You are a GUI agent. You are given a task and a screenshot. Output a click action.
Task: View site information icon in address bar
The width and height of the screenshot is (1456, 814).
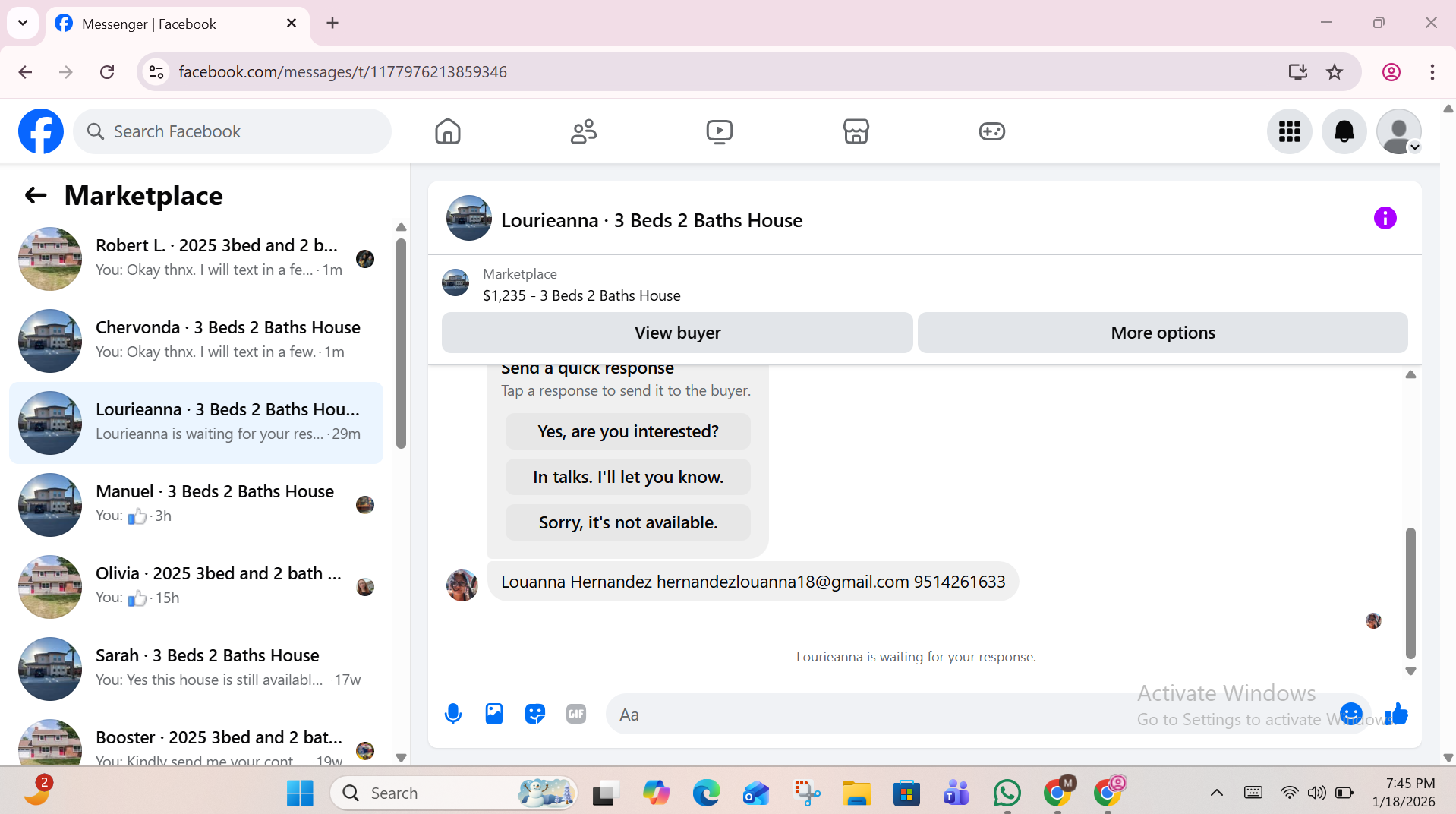[x=156, y=72]
